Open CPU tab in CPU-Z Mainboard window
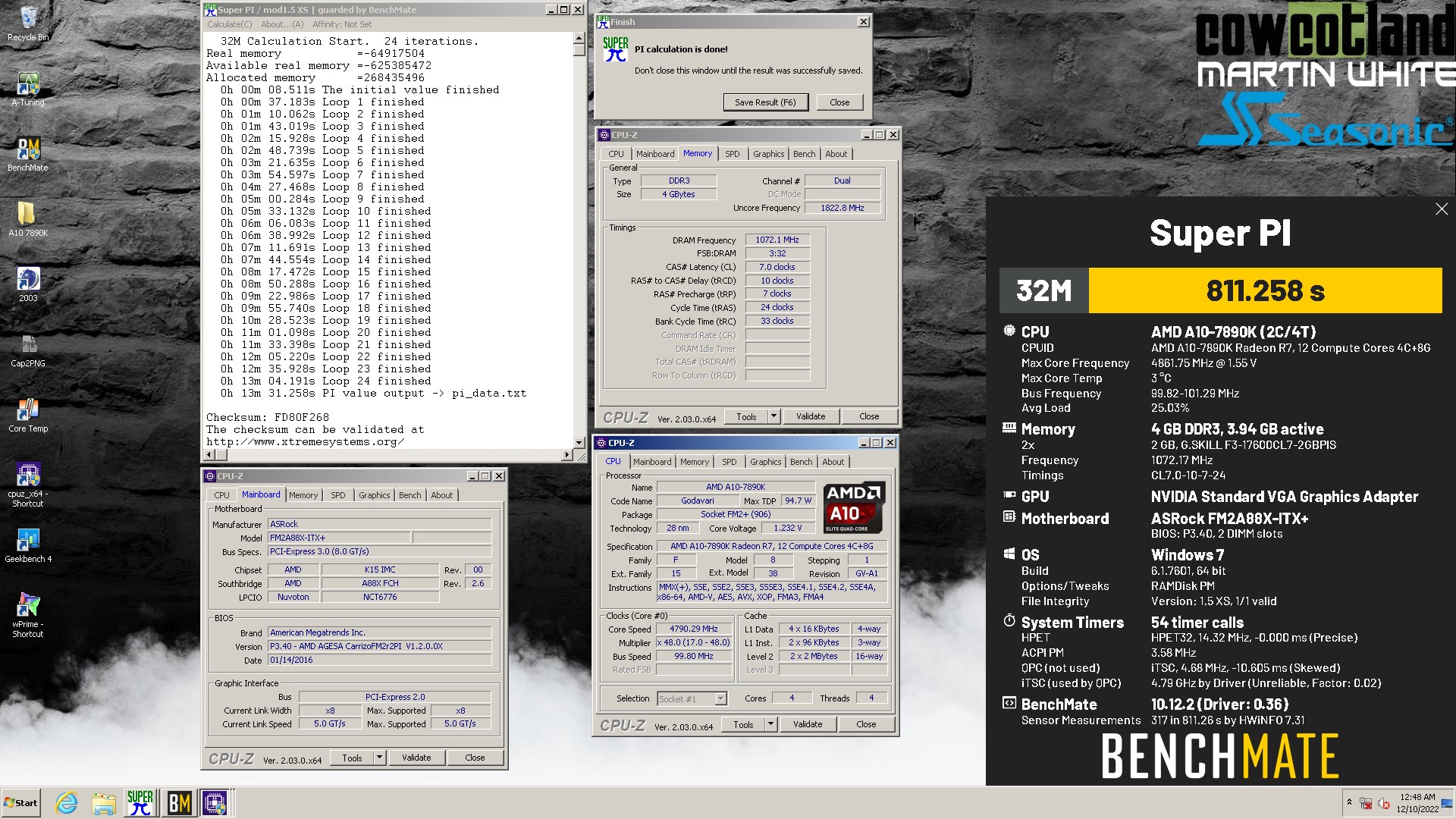 [x=221, y=495]
